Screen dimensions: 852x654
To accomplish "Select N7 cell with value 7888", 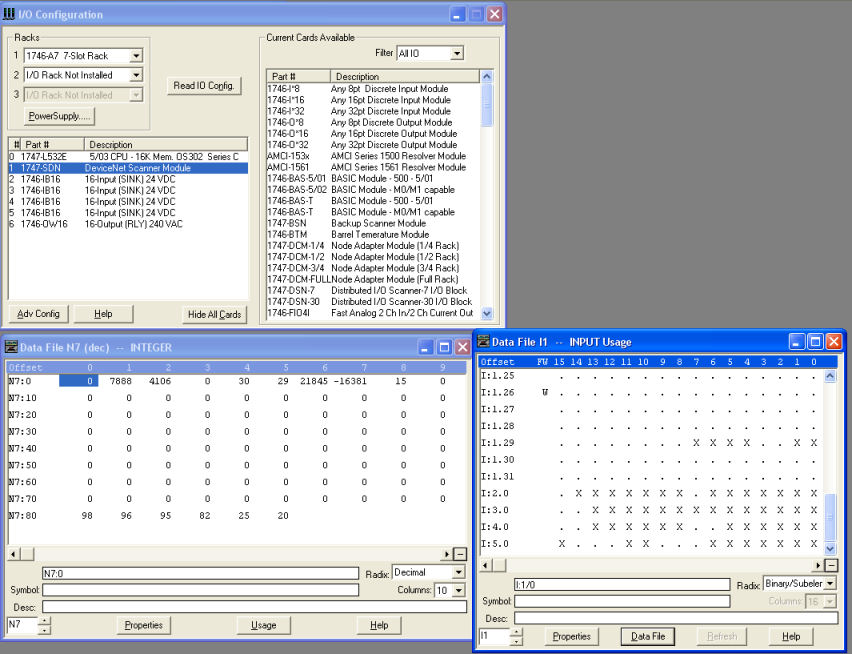I will pos(120,381).
